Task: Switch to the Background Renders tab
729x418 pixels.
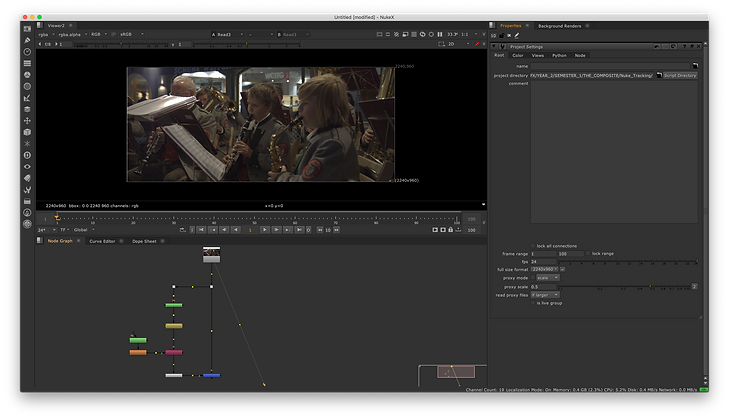Action: click(x=559, y=26)
